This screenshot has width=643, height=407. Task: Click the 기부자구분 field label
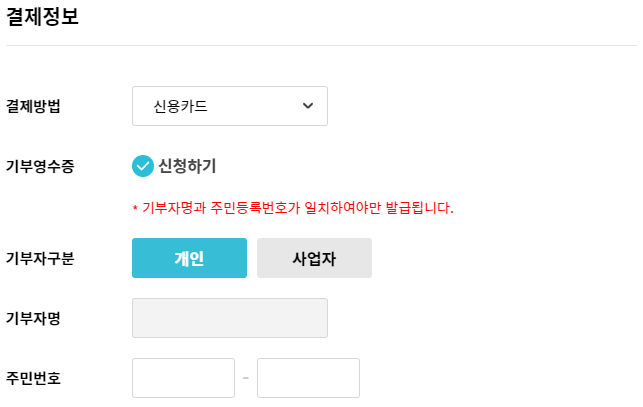40,258
